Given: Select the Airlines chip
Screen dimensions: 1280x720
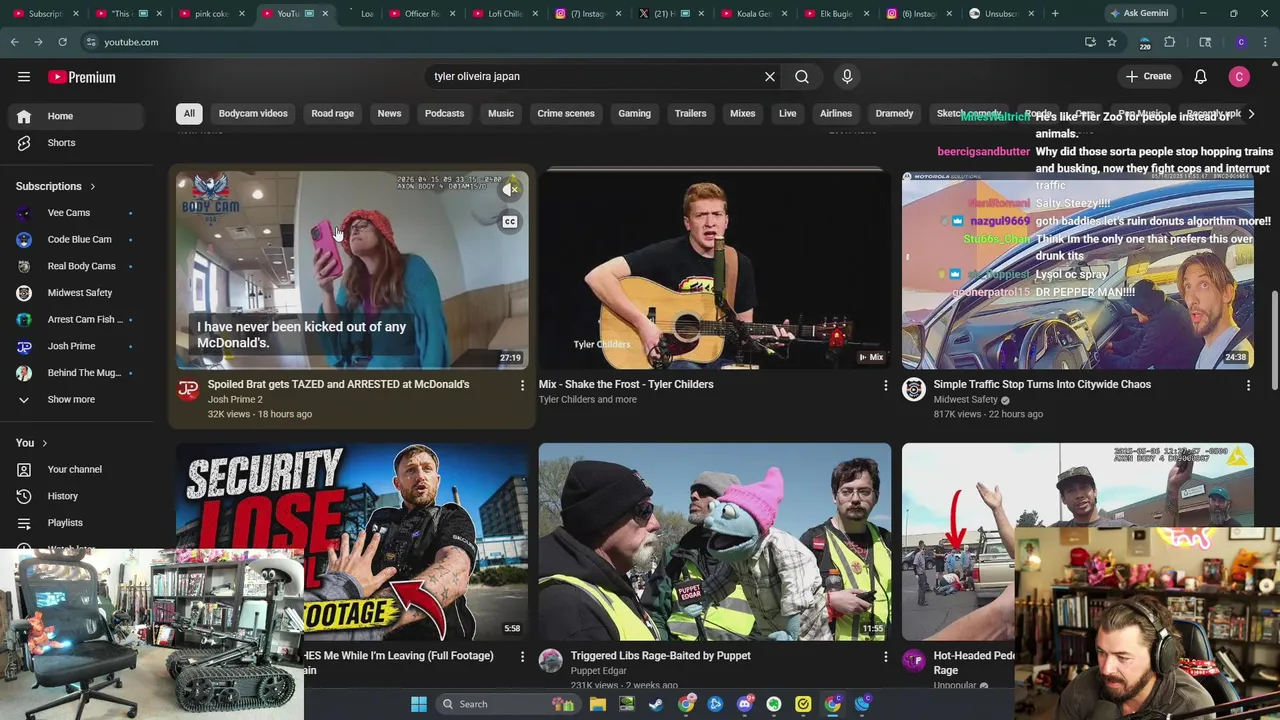Looking at the screenshot, I should tap(836, 113).
